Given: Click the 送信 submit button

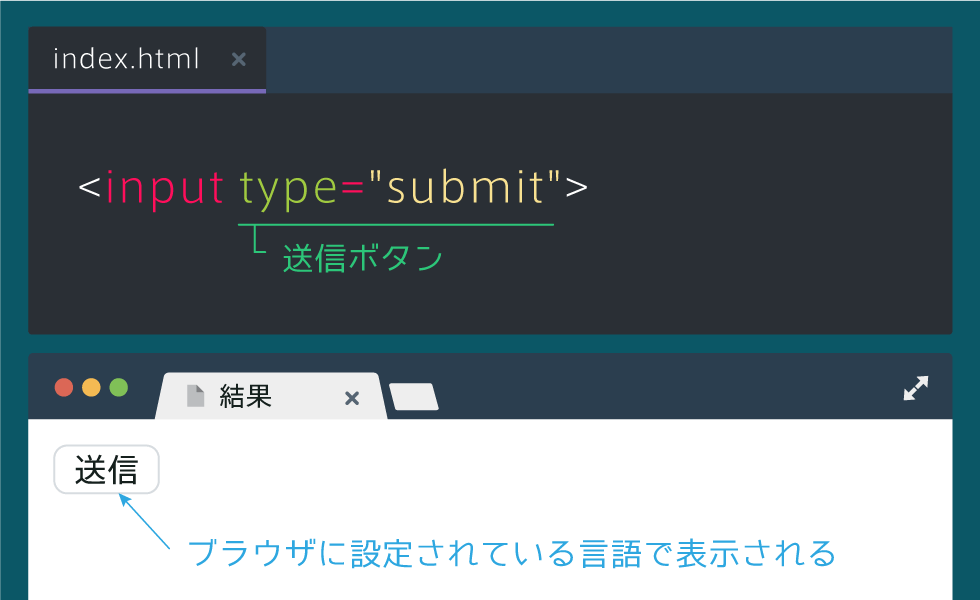Looking at the screenshot, I should pos(106,469).
